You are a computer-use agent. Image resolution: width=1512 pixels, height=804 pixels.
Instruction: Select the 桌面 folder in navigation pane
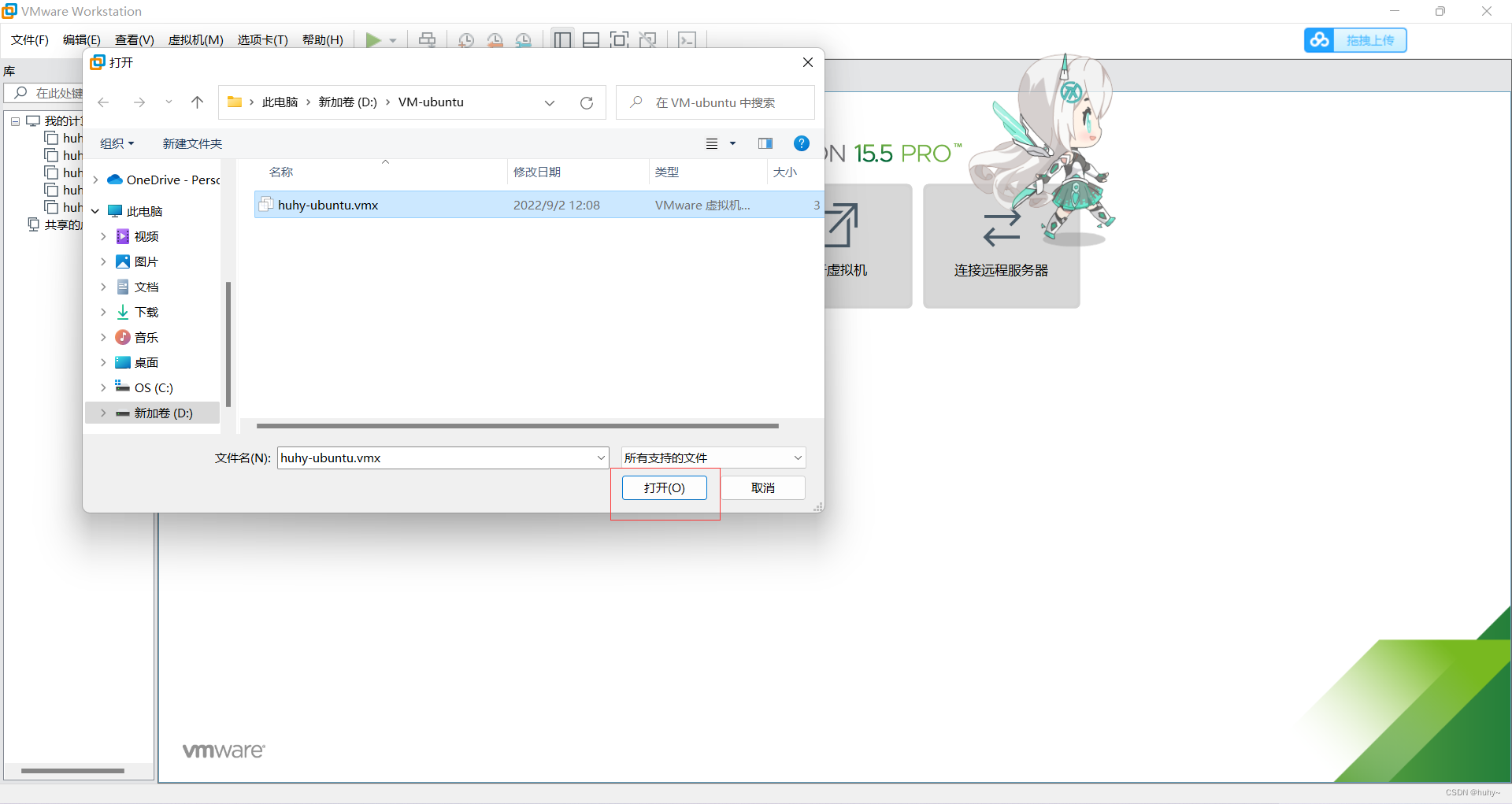pos(146,363)
